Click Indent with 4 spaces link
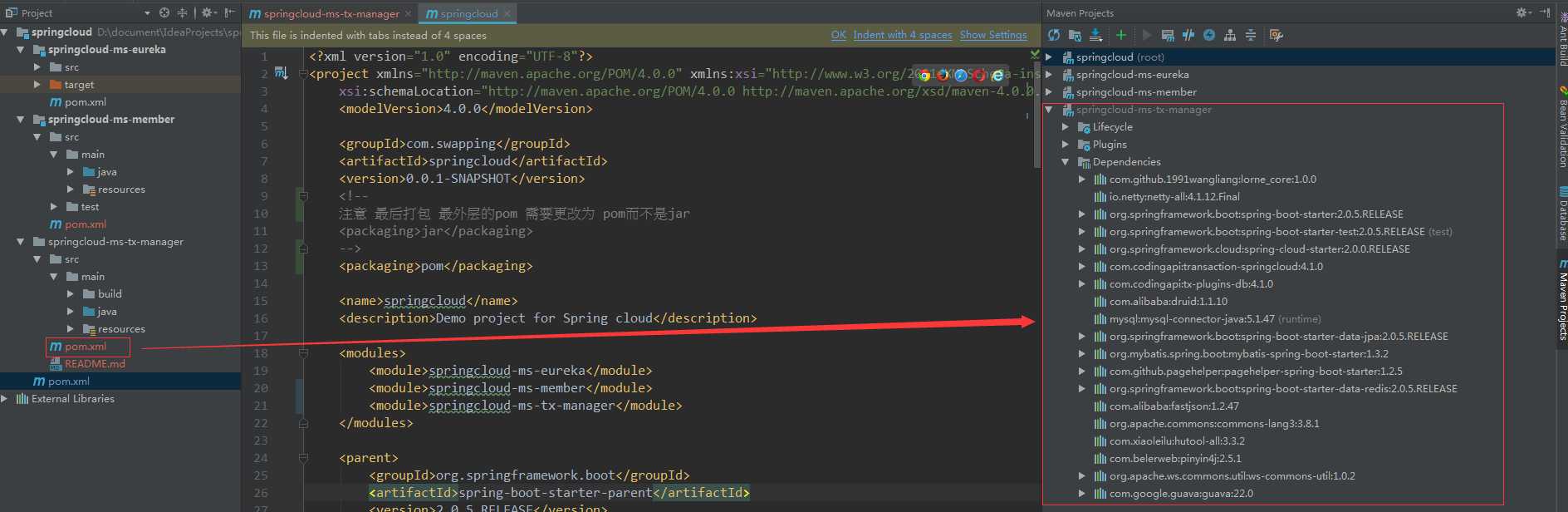 click(902, 35)
